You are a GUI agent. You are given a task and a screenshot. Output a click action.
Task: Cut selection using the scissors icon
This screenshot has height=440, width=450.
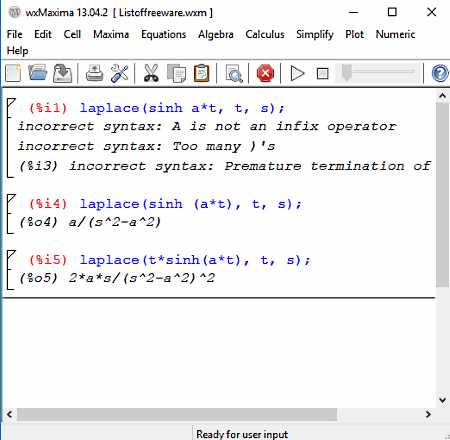pos(151,73)
